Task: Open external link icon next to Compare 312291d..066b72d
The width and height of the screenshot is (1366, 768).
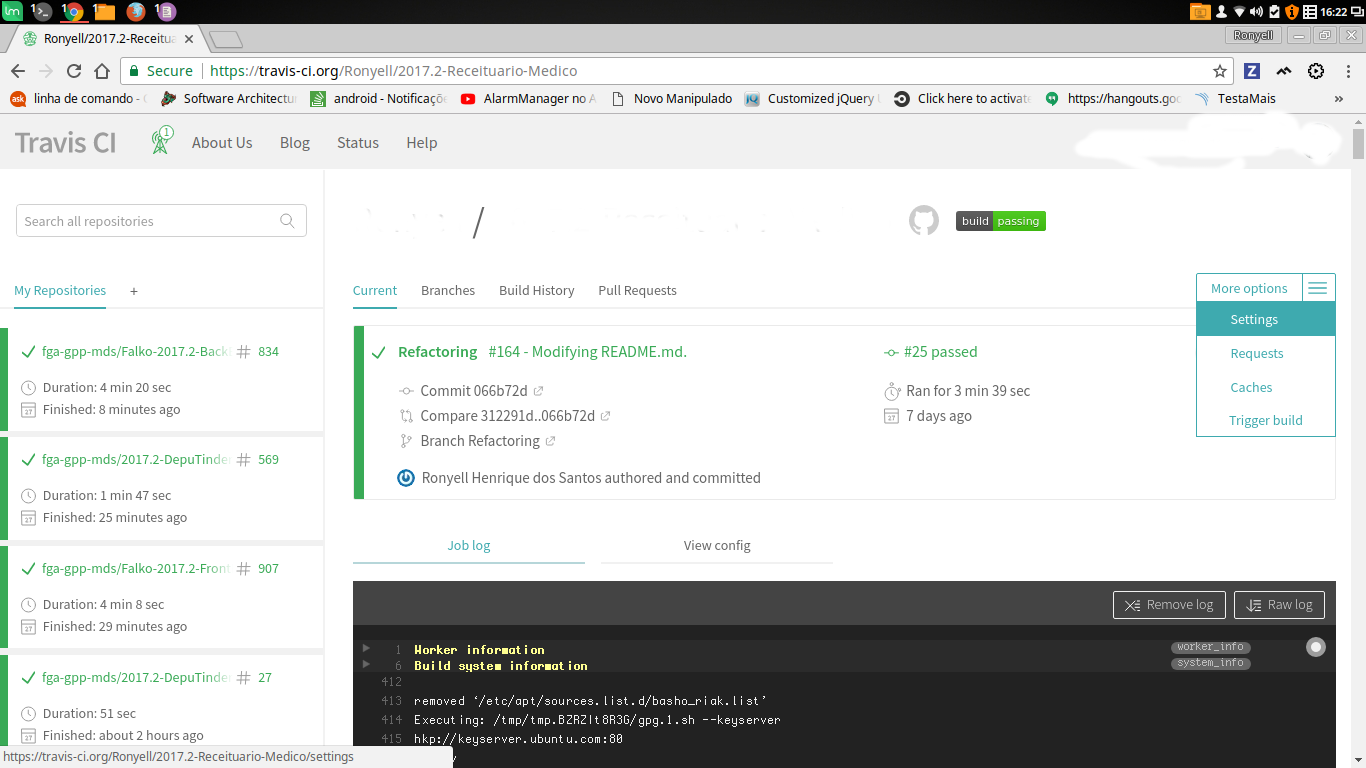Action: [x=605, y=416]
